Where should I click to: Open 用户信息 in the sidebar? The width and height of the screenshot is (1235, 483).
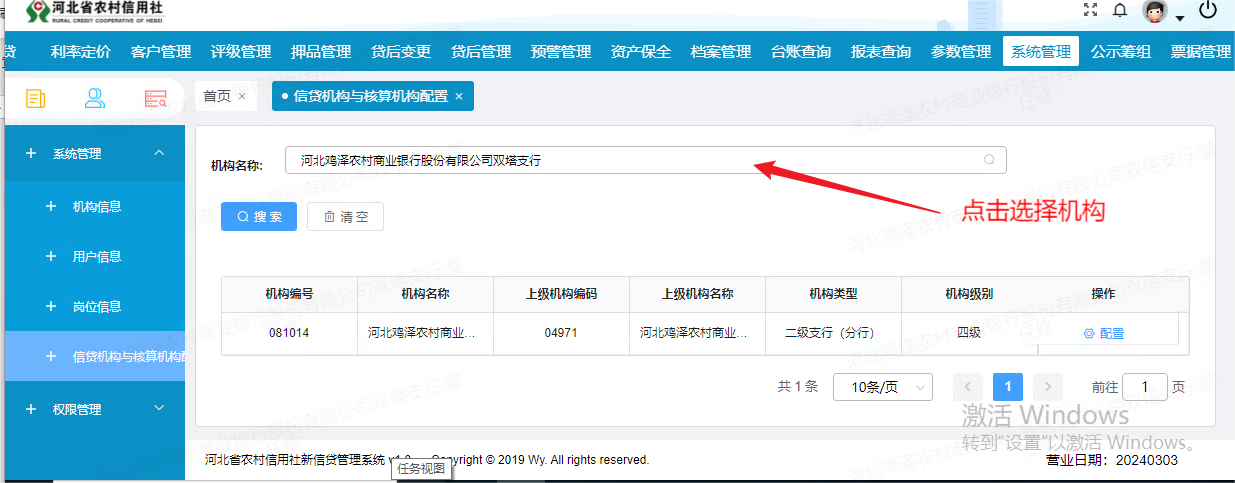pos(95,256)
